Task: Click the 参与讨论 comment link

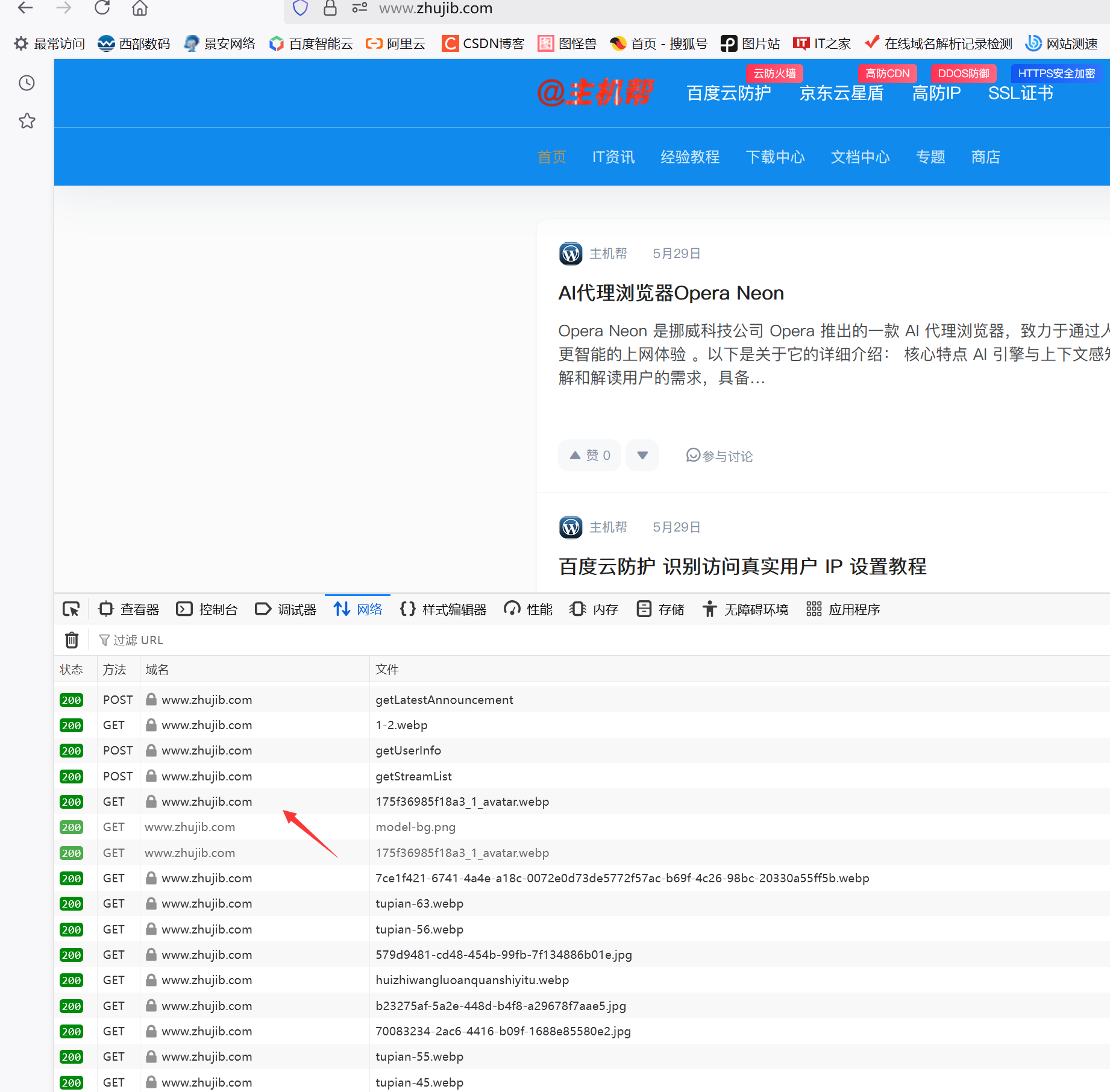Action: point(720,456)
